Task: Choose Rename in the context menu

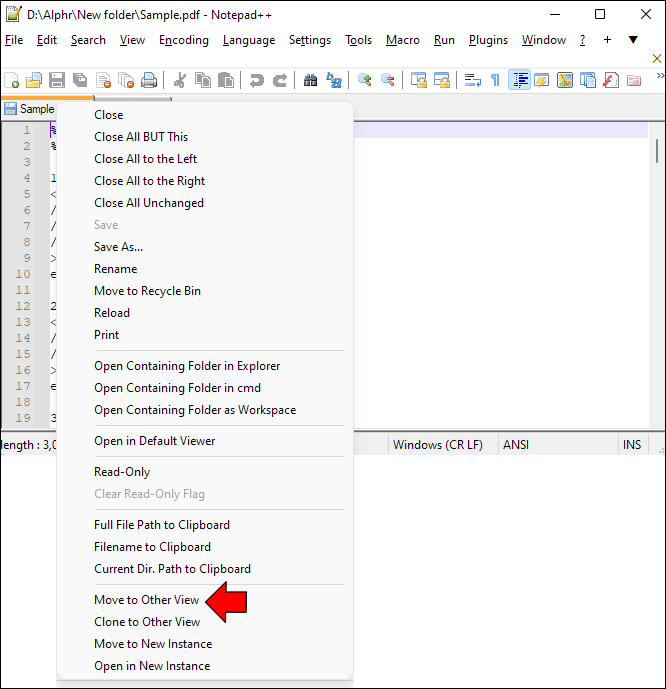Action: click(205, 268)
